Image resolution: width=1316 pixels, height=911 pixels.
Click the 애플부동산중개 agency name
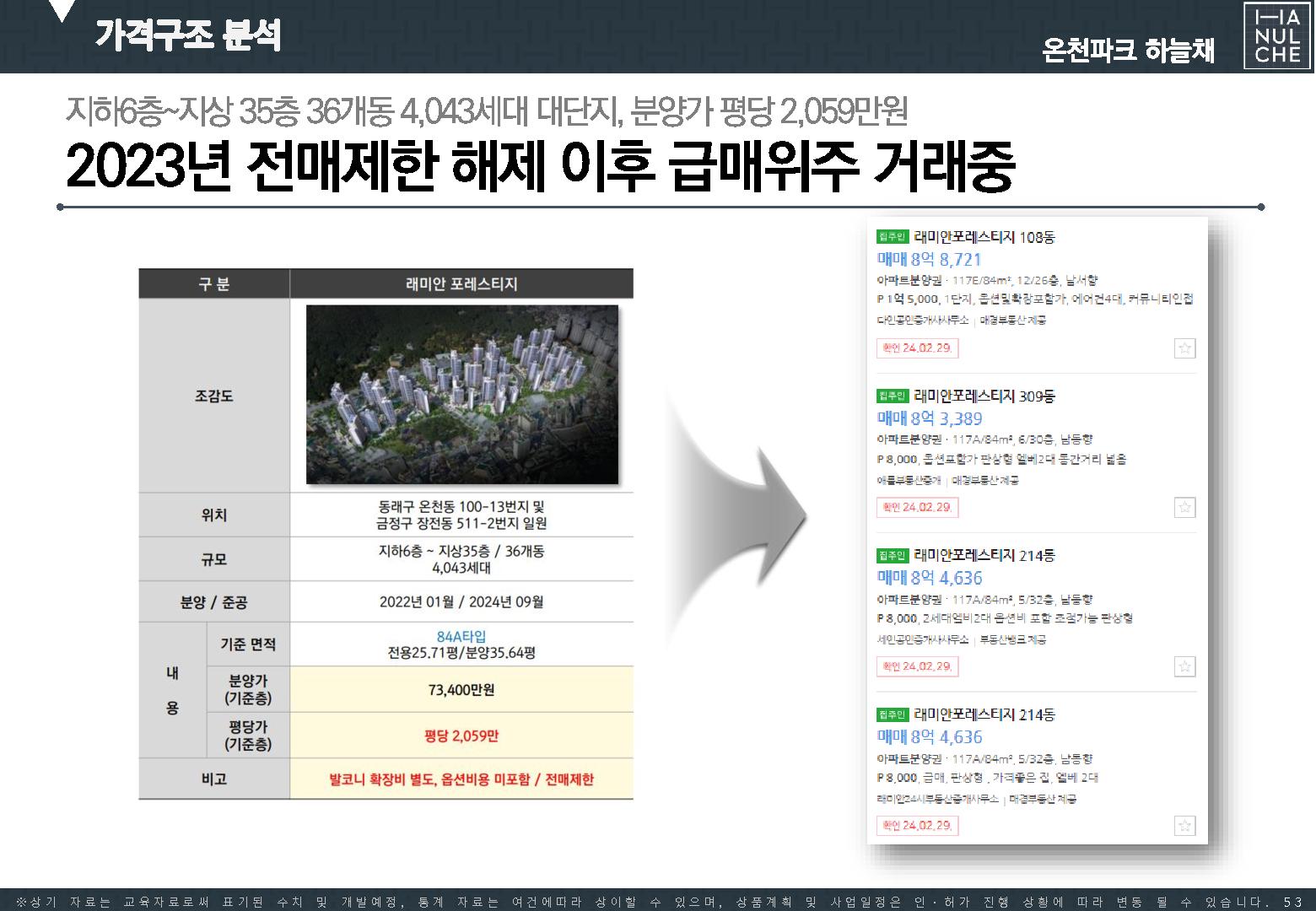909,480
